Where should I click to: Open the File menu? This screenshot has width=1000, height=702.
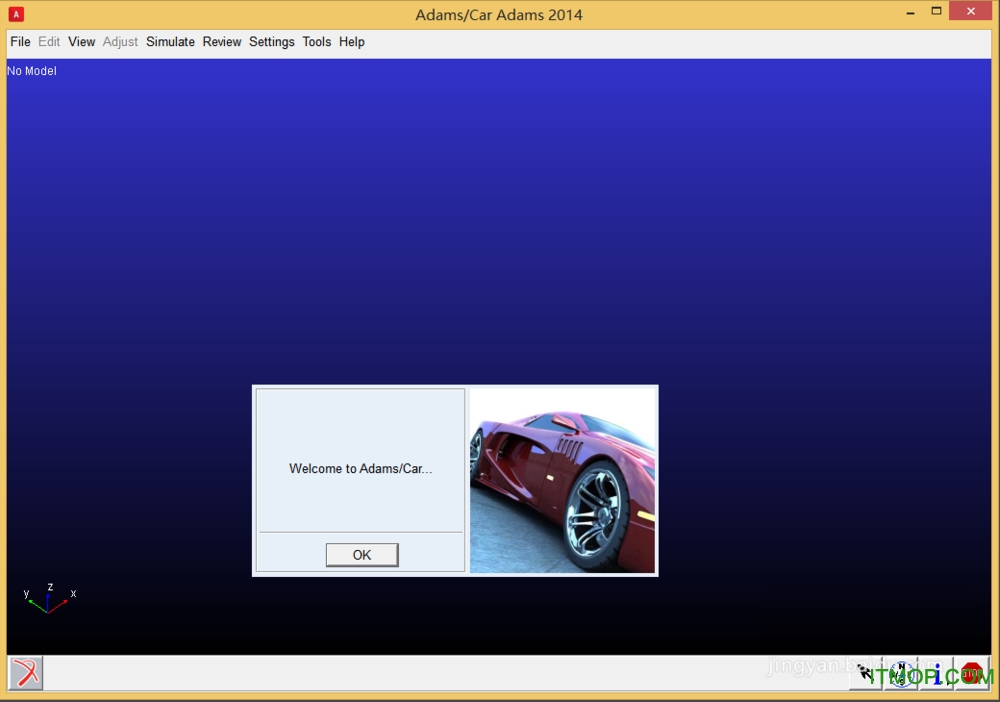[x=20, y=41]
